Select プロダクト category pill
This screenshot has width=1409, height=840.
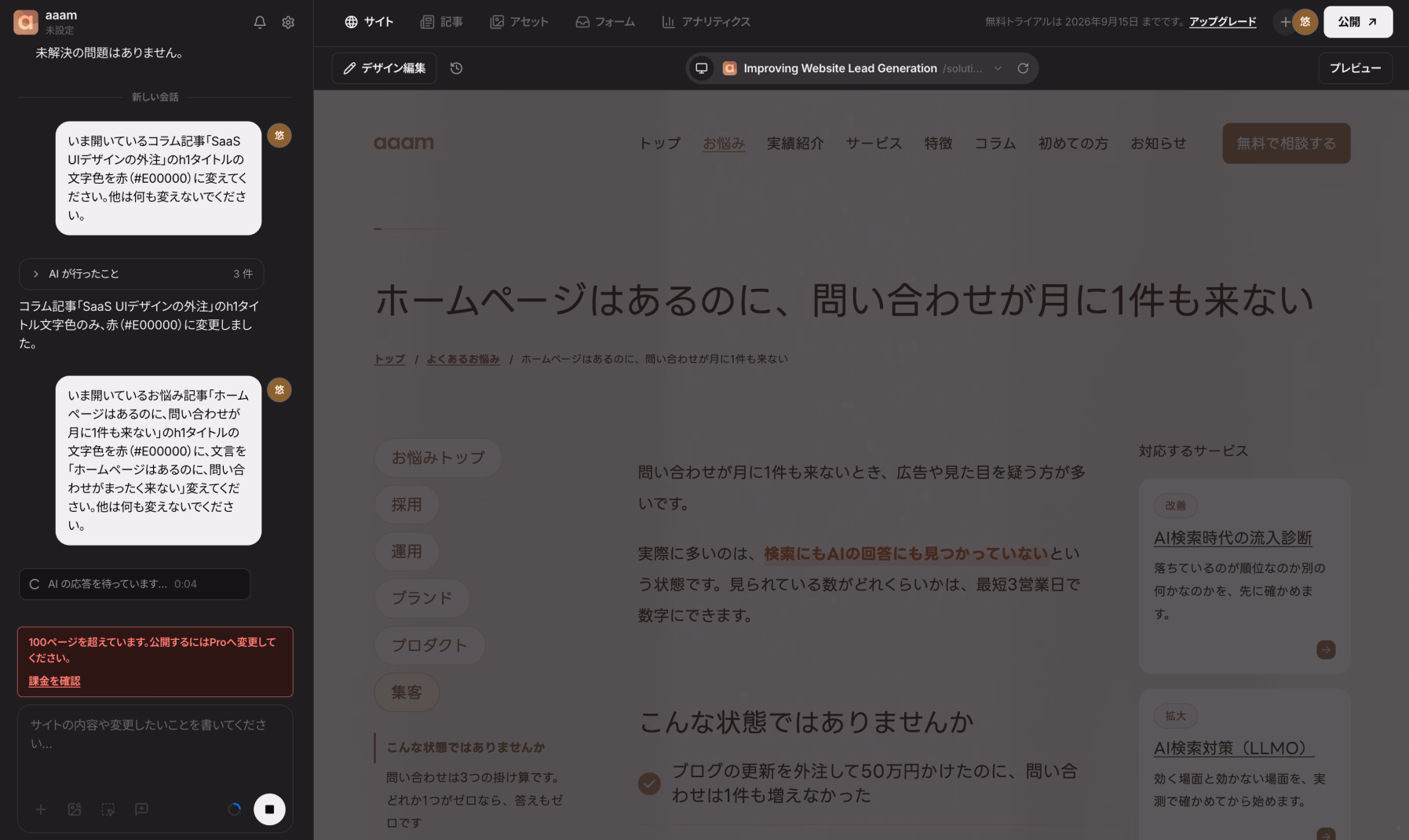click(x=429, y=645)
